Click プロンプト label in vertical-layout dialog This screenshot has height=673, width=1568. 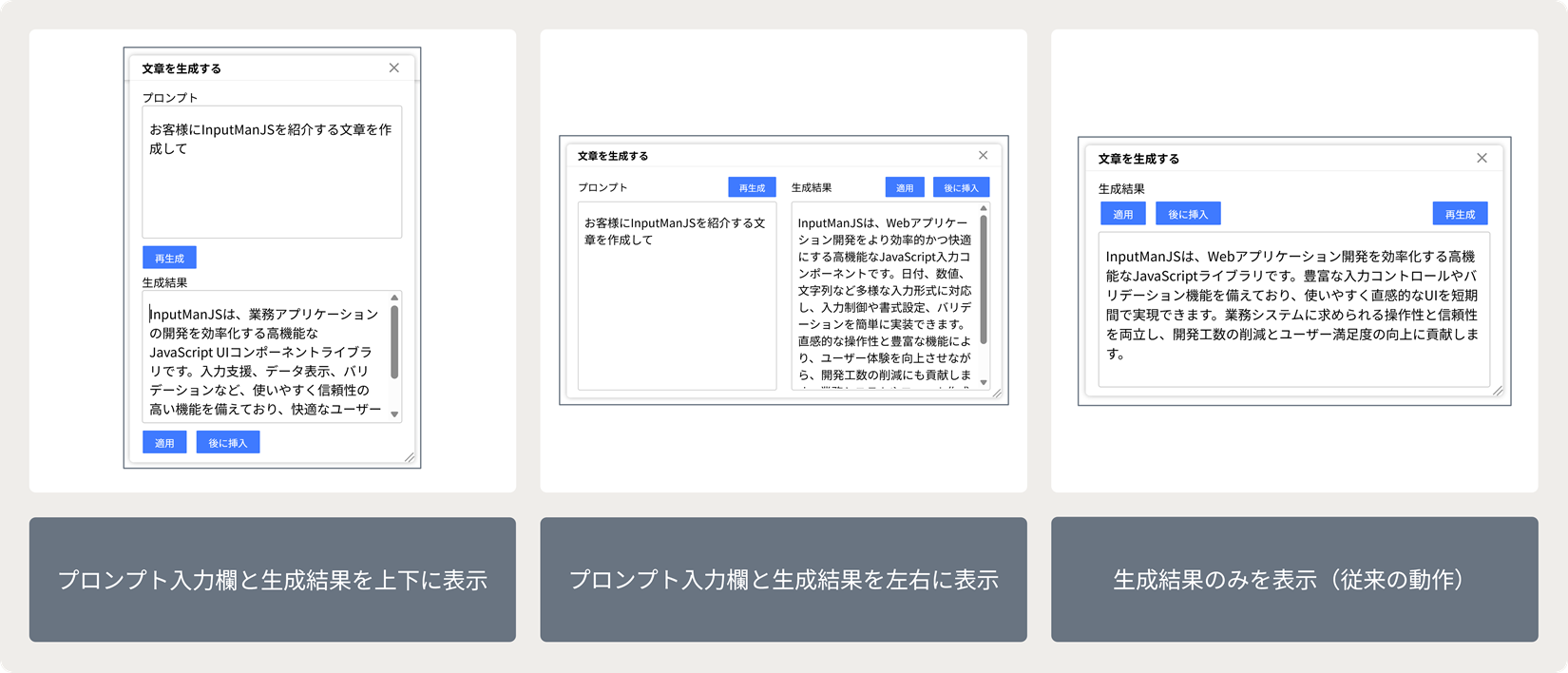(x=170, y=97)
